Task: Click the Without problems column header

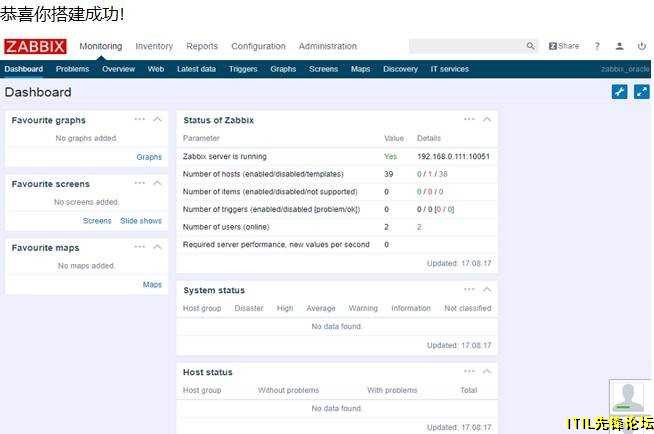Action: pyautogui.click(x=288, y=390)
